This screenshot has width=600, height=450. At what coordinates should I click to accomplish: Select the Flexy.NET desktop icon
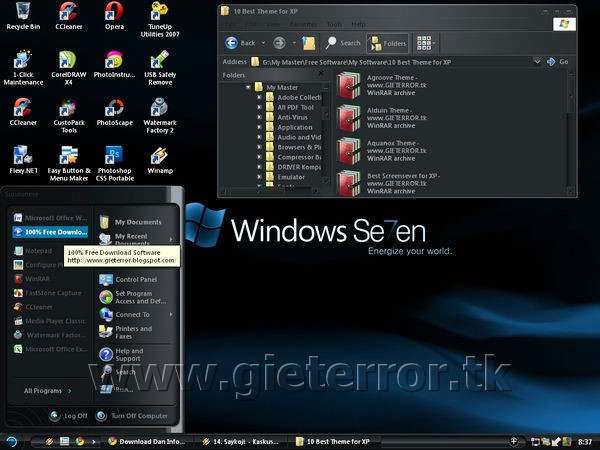[23, 160]
